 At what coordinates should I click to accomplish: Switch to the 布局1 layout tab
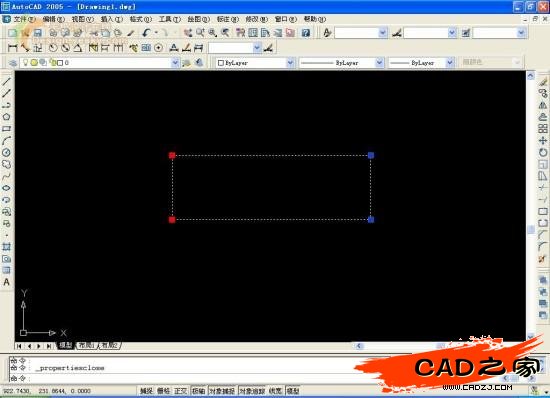pyautogui.click(x=87, y=345)
